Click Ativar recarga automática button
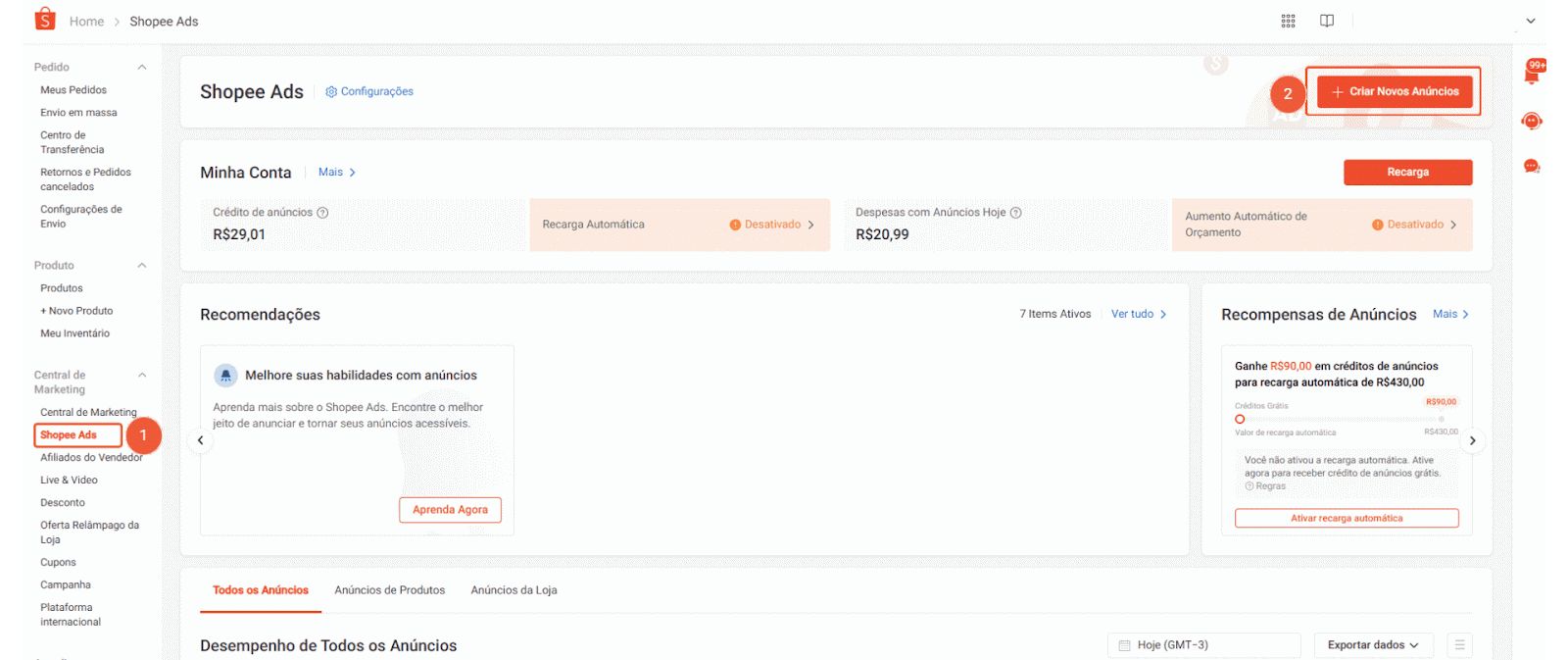Image resolution: width=1568 pixels, height=660 pixels. pos(1347,518)
